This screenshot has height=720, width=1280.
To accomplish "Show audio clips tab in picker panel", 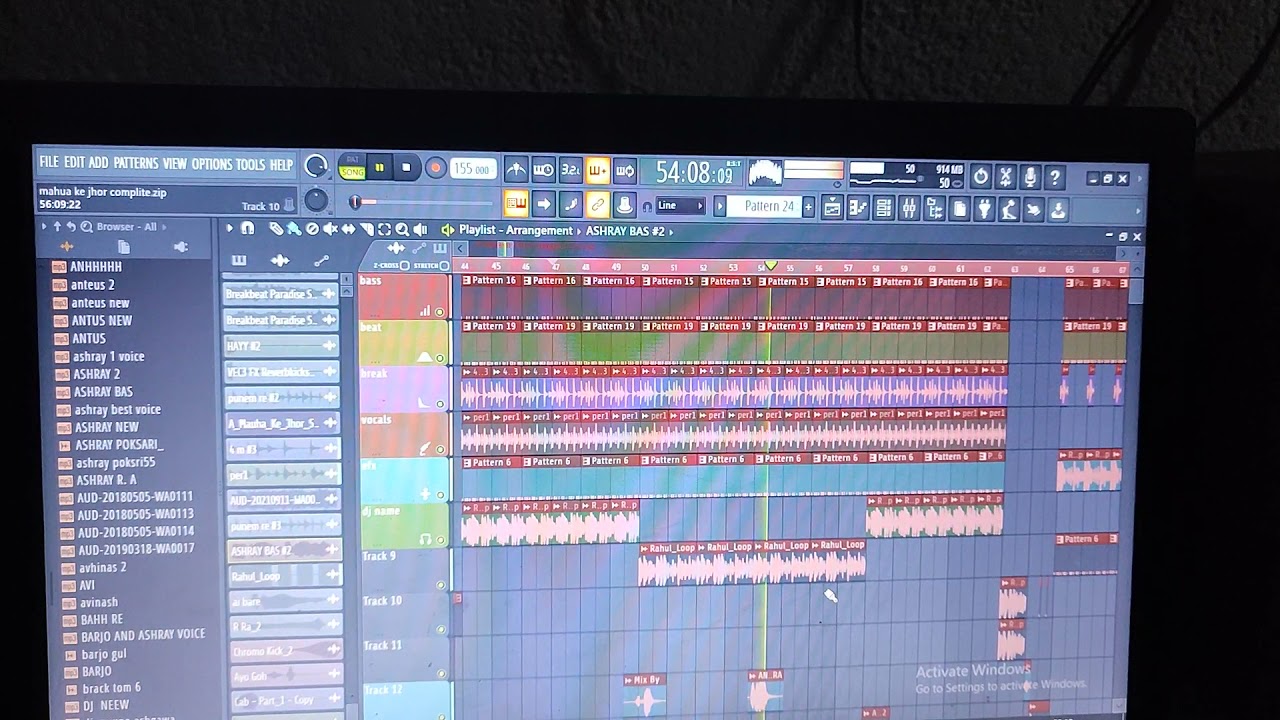I will coord(280,260).
